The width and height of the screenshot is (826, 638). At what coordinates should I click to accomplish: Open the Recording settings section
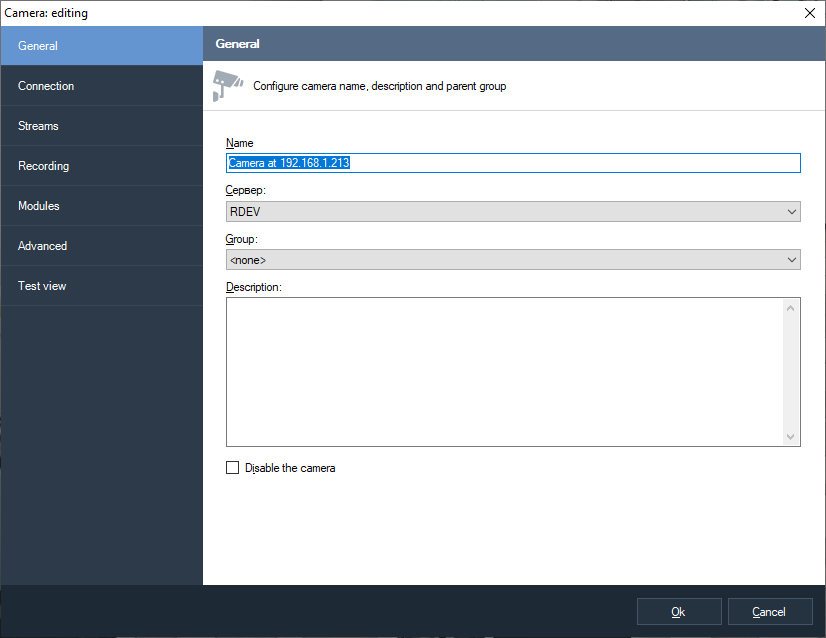101,166
